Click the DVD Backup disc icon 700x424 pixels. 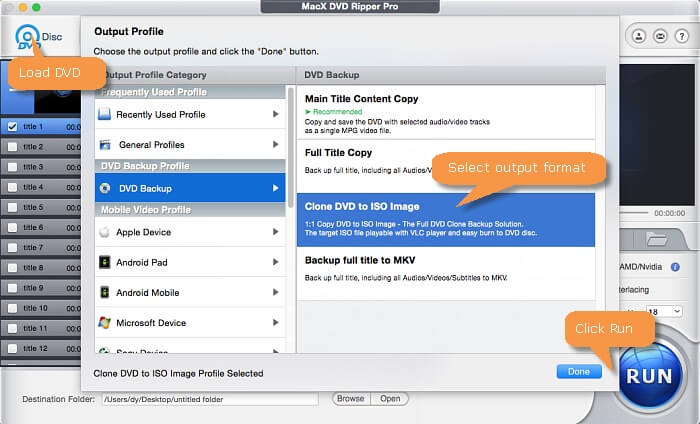pos(105,188)
